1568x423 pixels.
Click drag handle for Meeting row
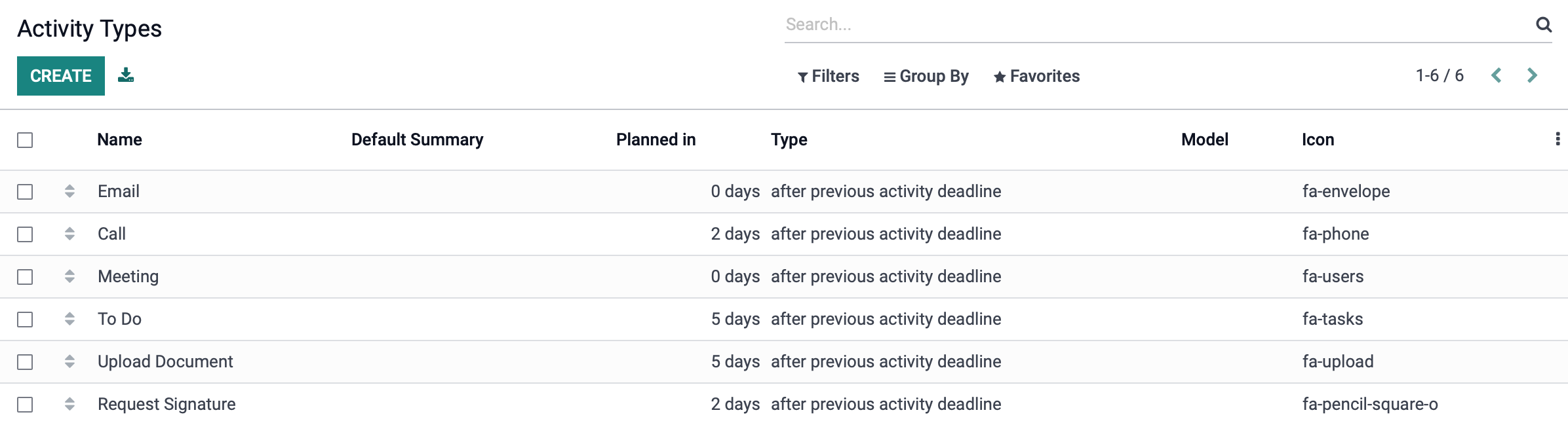point(69,276)
